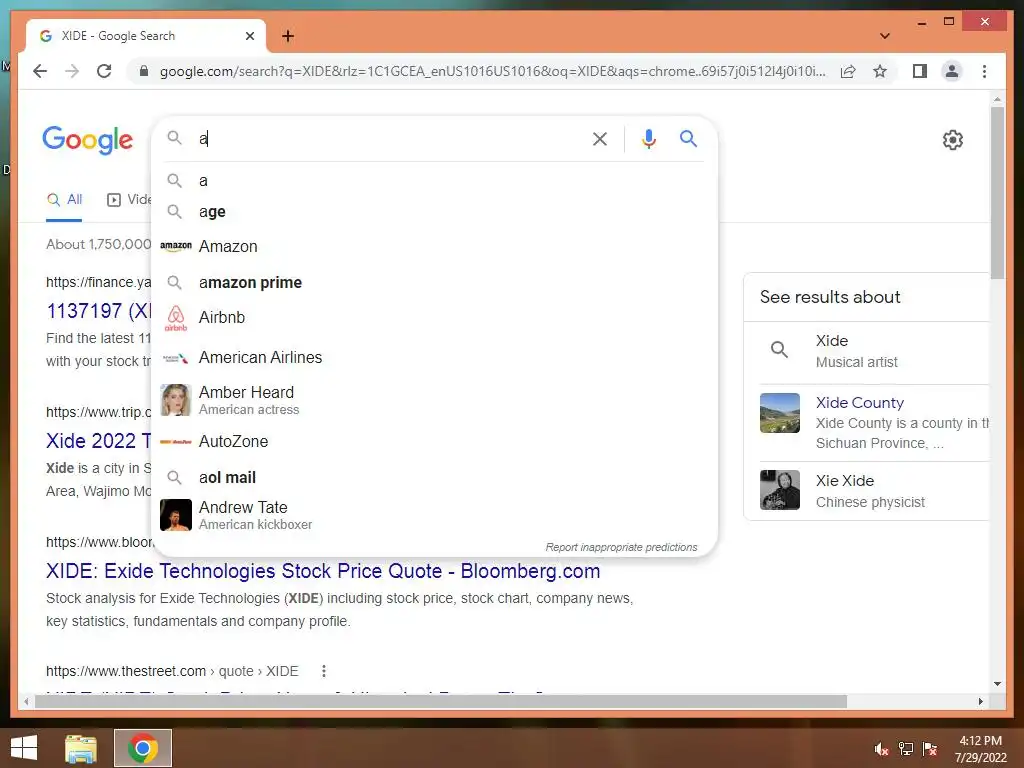1024x768 pixels.
Task: Open the Action Center flag icon
Action: 929,749
